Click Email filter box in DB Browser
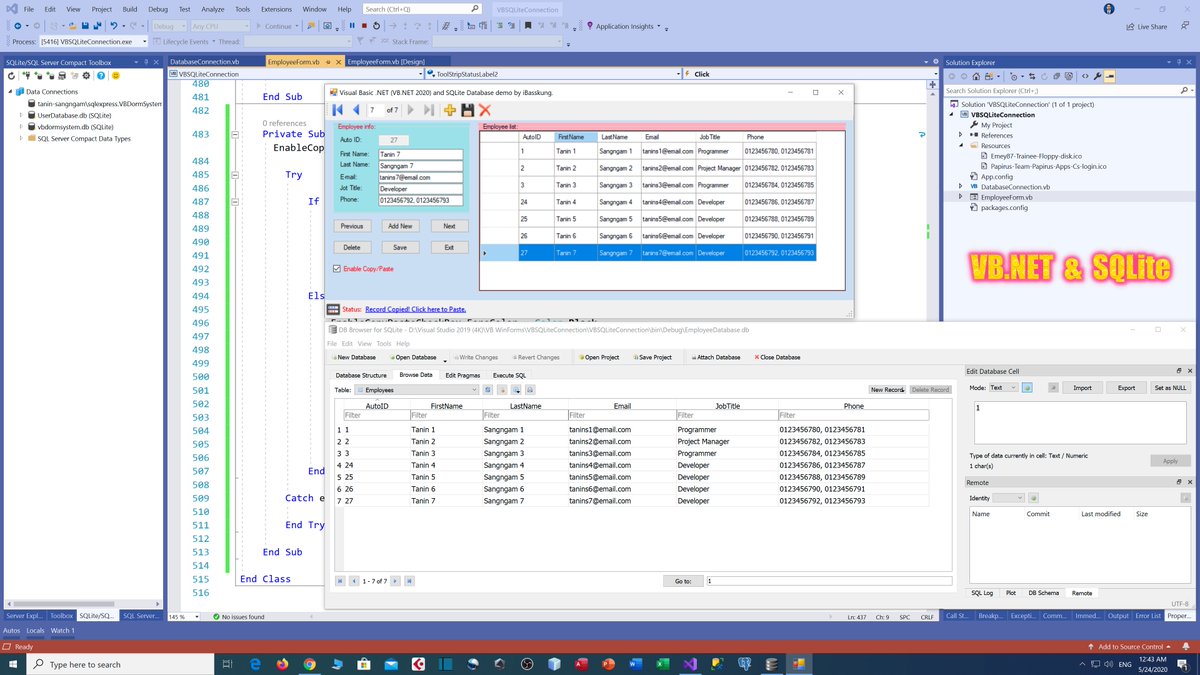The height and width of the screenshot is (675, 1200). [620, 414]
